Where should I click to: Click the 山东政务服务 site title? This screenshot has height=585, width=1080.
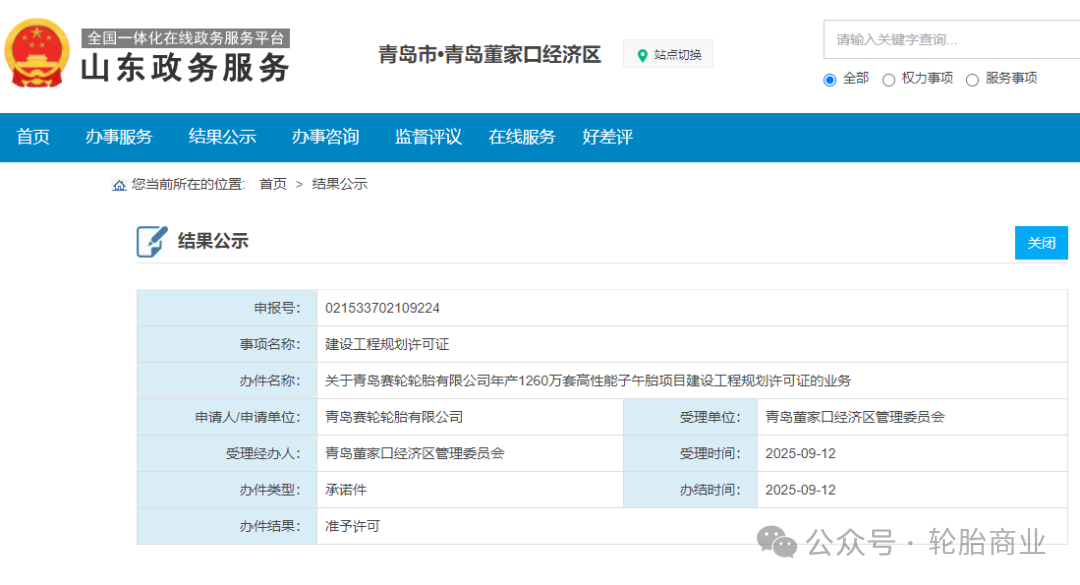pyautogui.click(x=186, y=68)
